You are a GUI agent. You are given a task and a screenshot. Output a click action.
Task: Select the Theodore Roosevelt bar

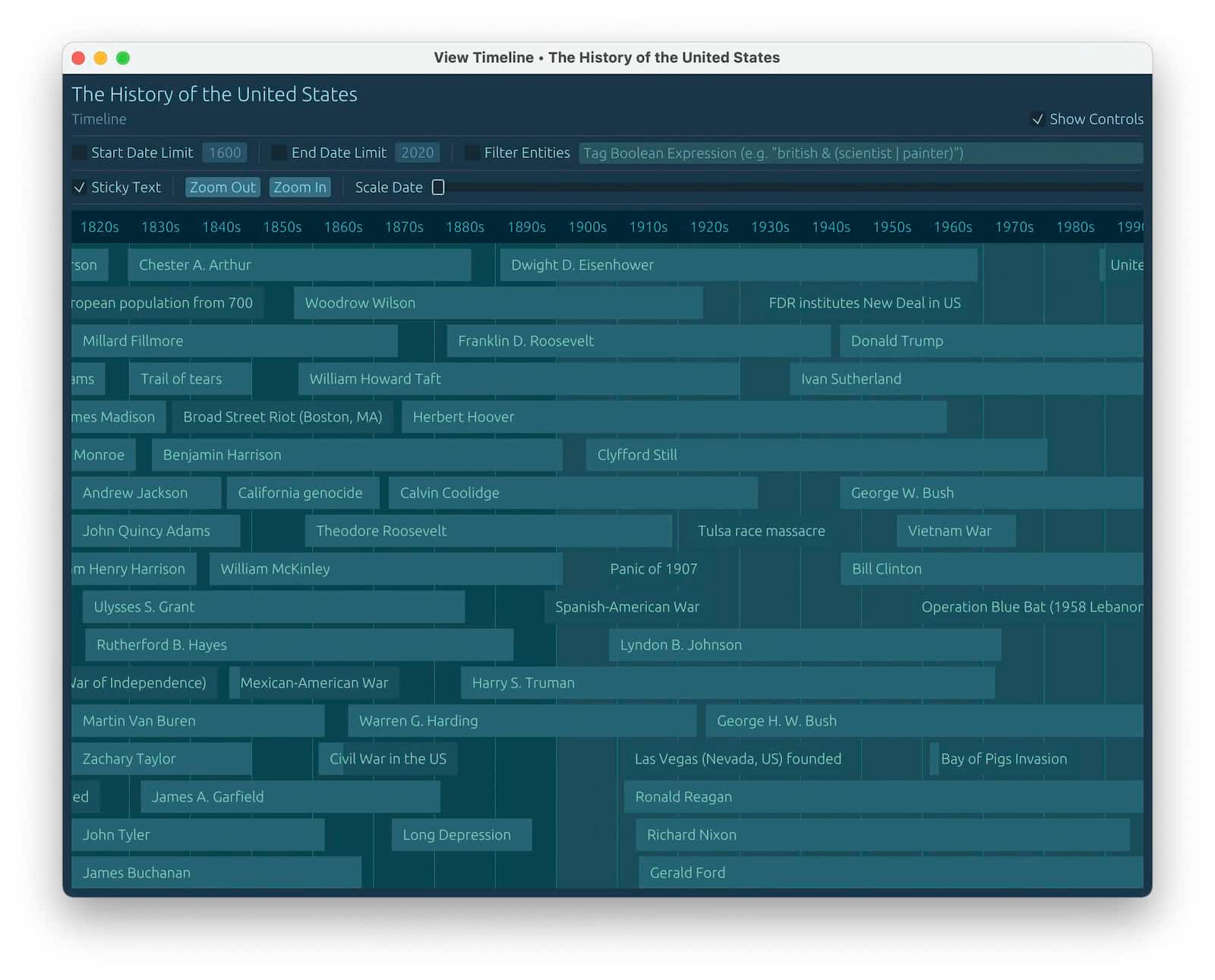point(488,531)
